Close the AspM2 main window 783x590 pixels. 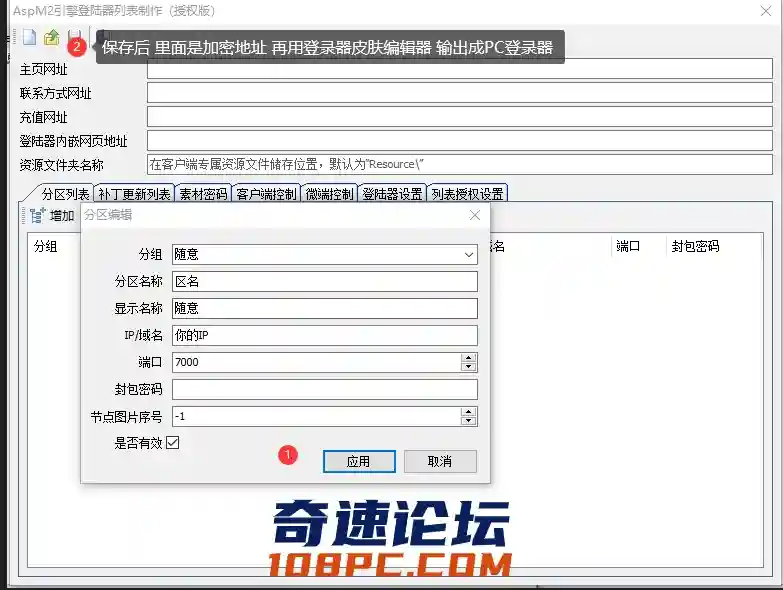pos(766,10)
